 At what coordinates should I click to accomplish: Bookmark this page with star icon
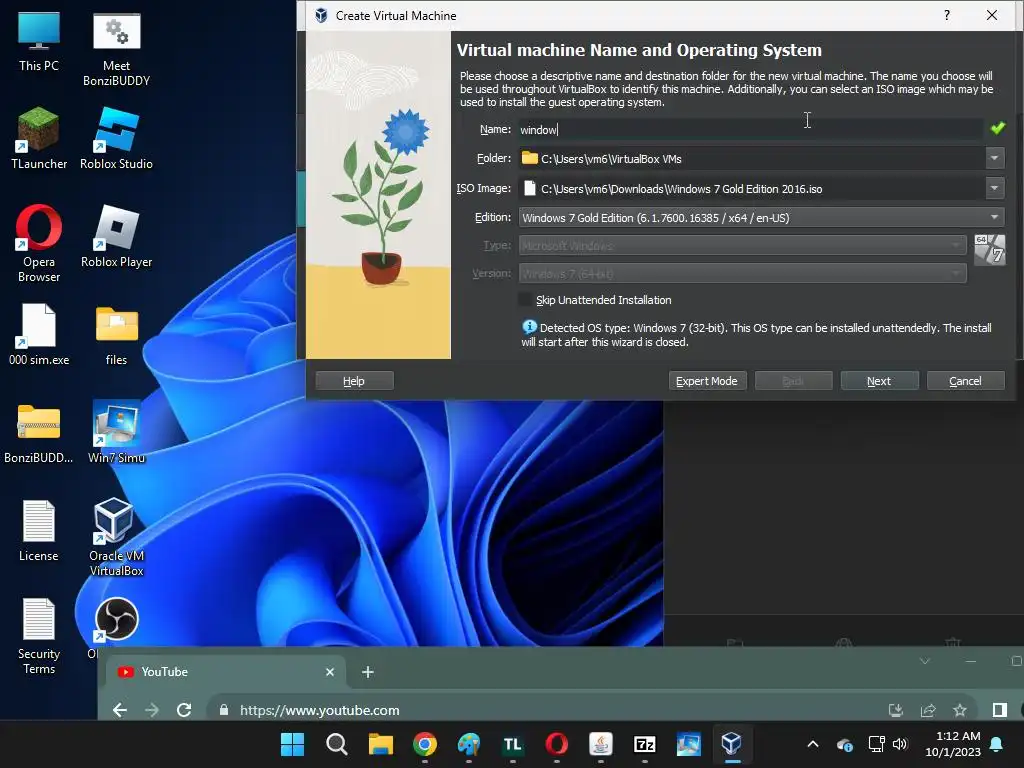(959, 710)
